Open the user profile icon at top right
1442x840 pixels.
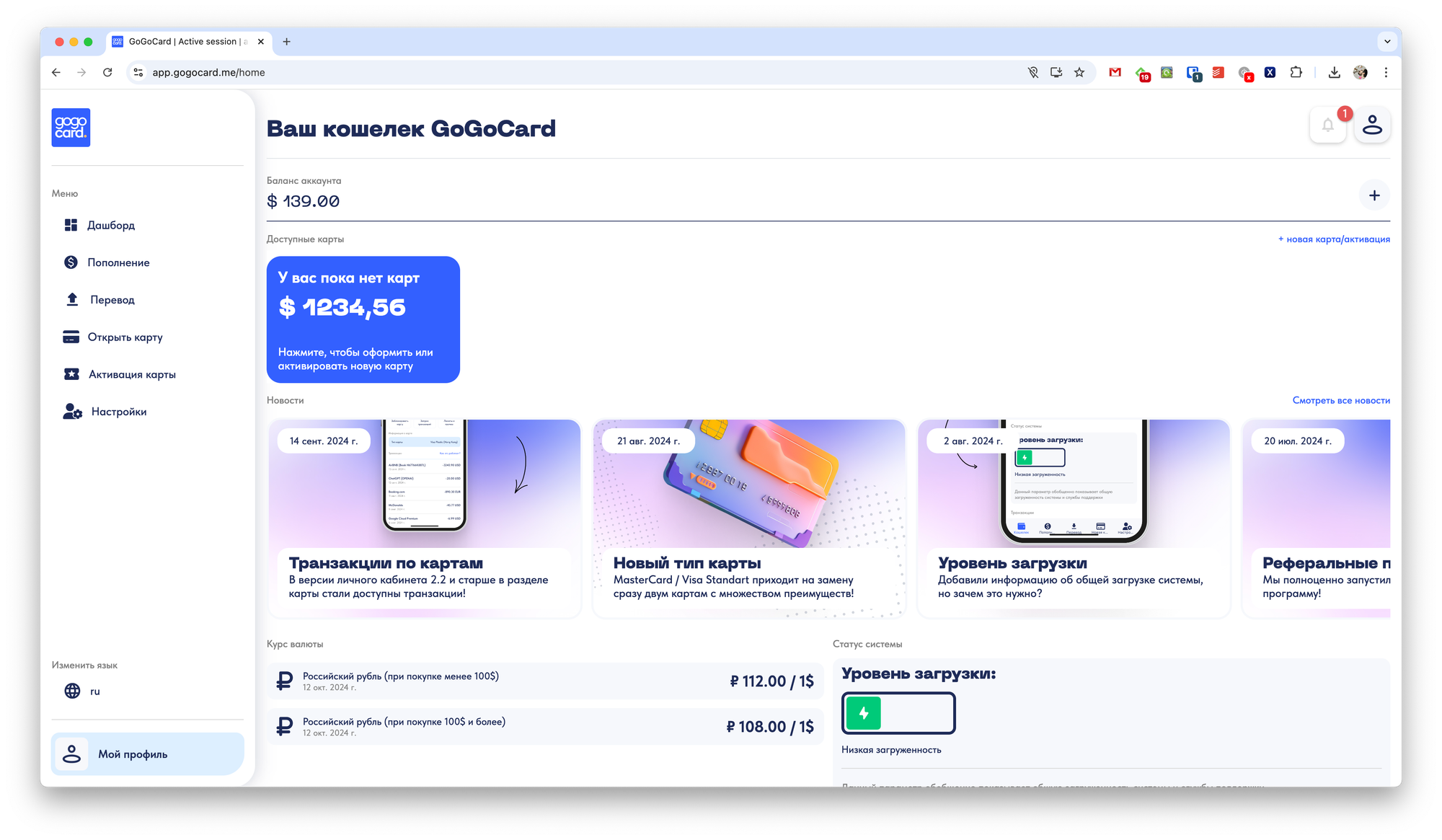pyautogui.click(x=1372, y=125)
